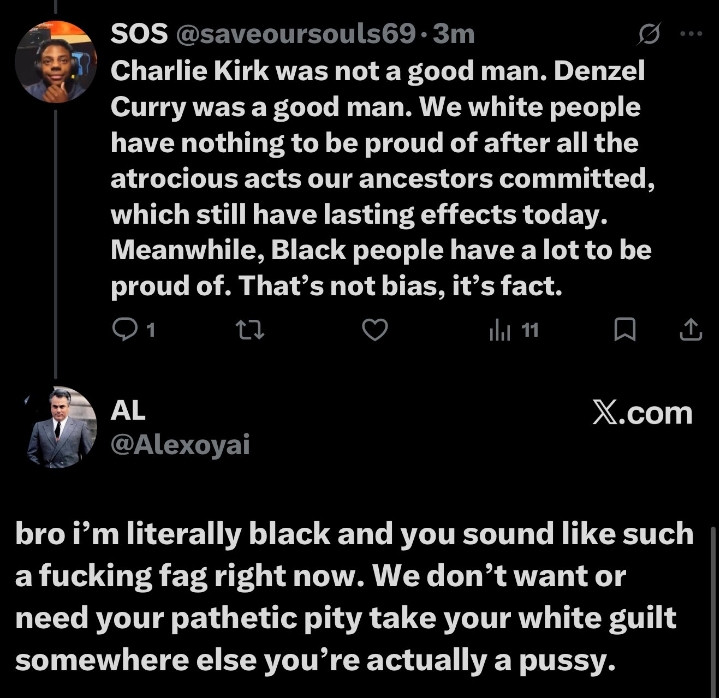Like the tweet with the heart icon
This screenshot has height=698, width=719.
(x=374, y=329)
